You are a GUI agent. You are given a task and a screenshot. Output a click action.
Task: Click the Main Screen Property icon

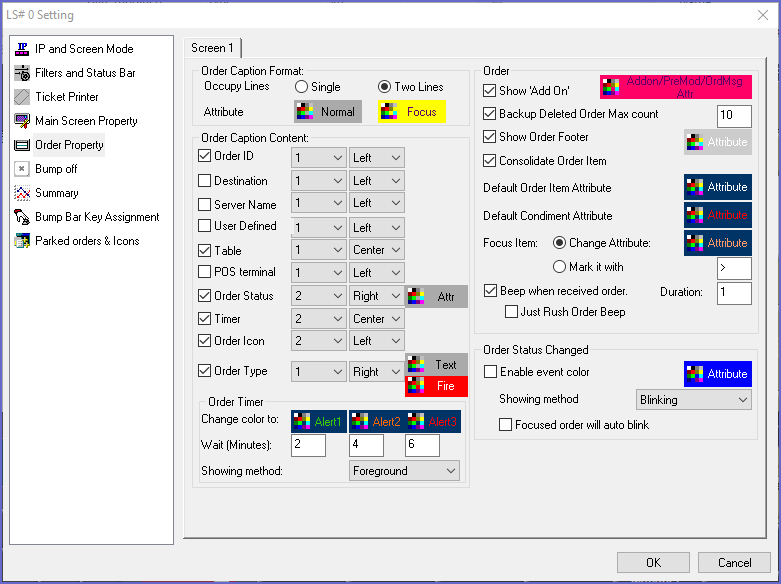click(x=22, y=121)
